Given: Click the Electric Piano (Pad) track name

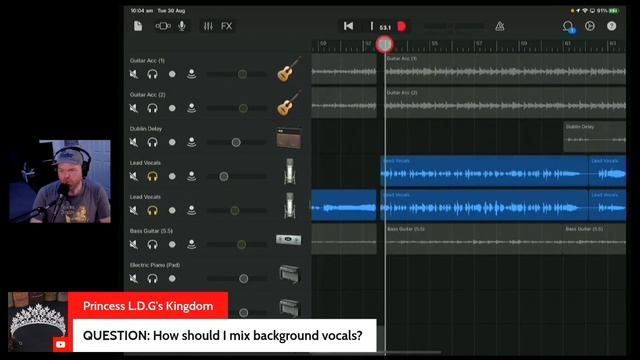Looking at the screenshot, I should click(155, 265).
